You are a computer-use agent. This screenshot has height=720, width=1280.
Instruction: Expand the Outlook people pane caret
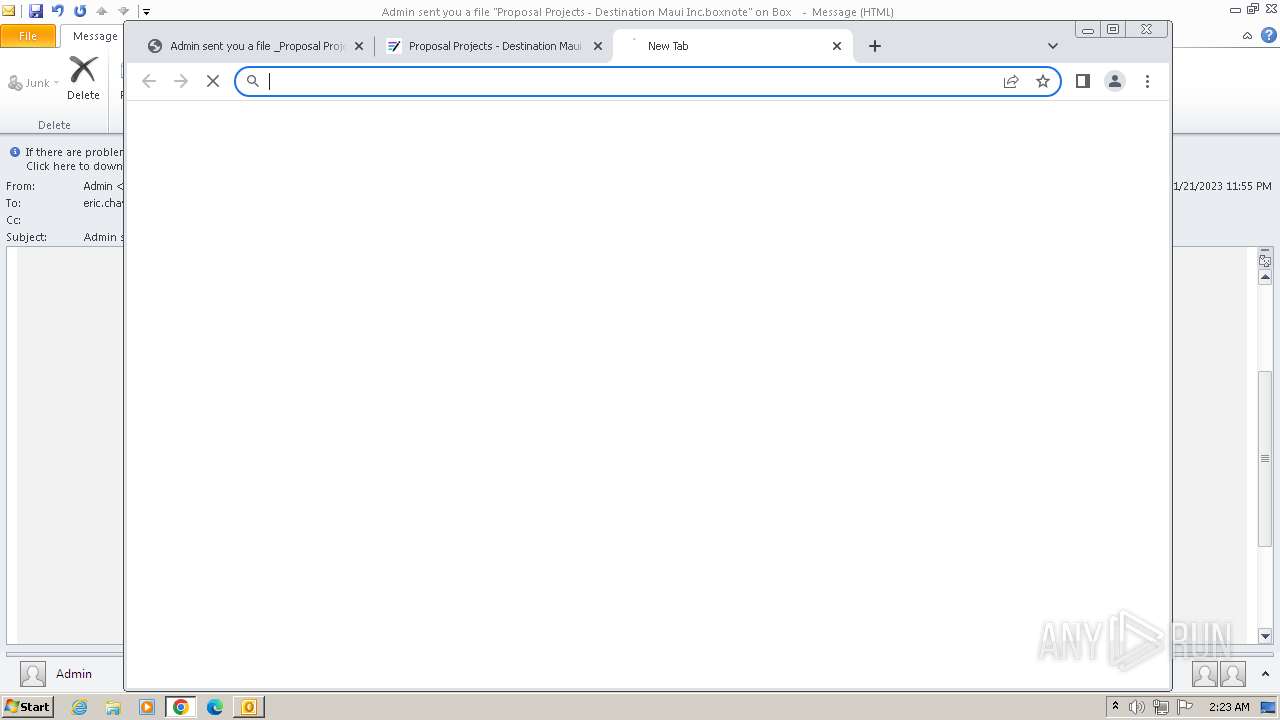1265,674
